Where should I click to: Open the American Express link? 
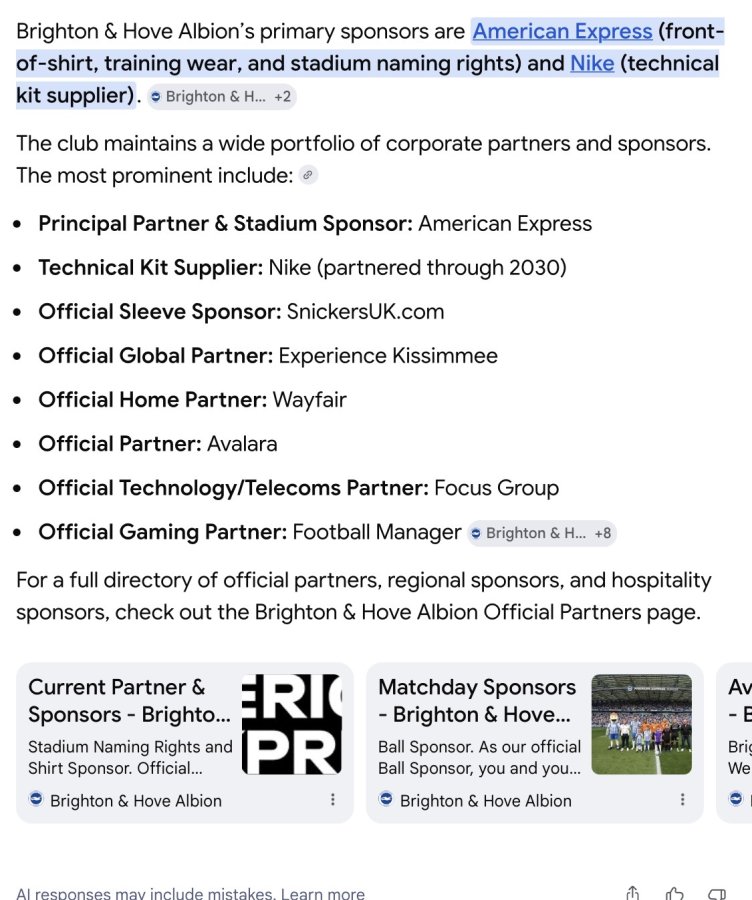click(562, 31)
